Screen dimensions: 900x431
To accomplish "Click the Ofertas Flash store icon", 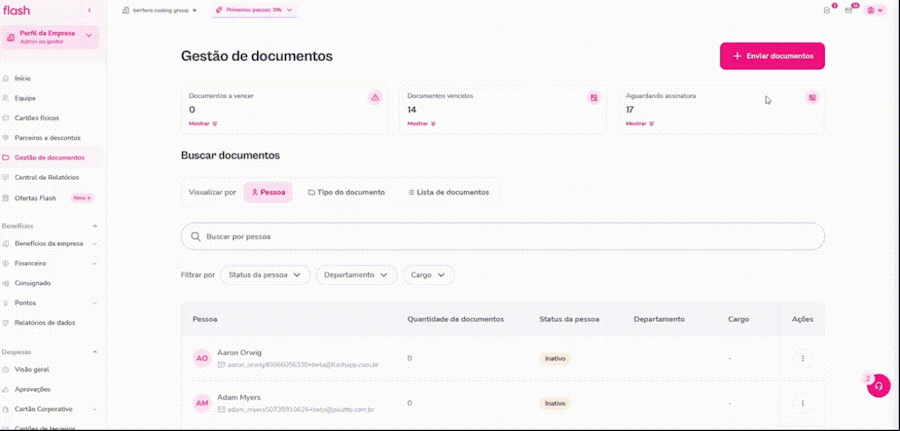I will 6,198.
